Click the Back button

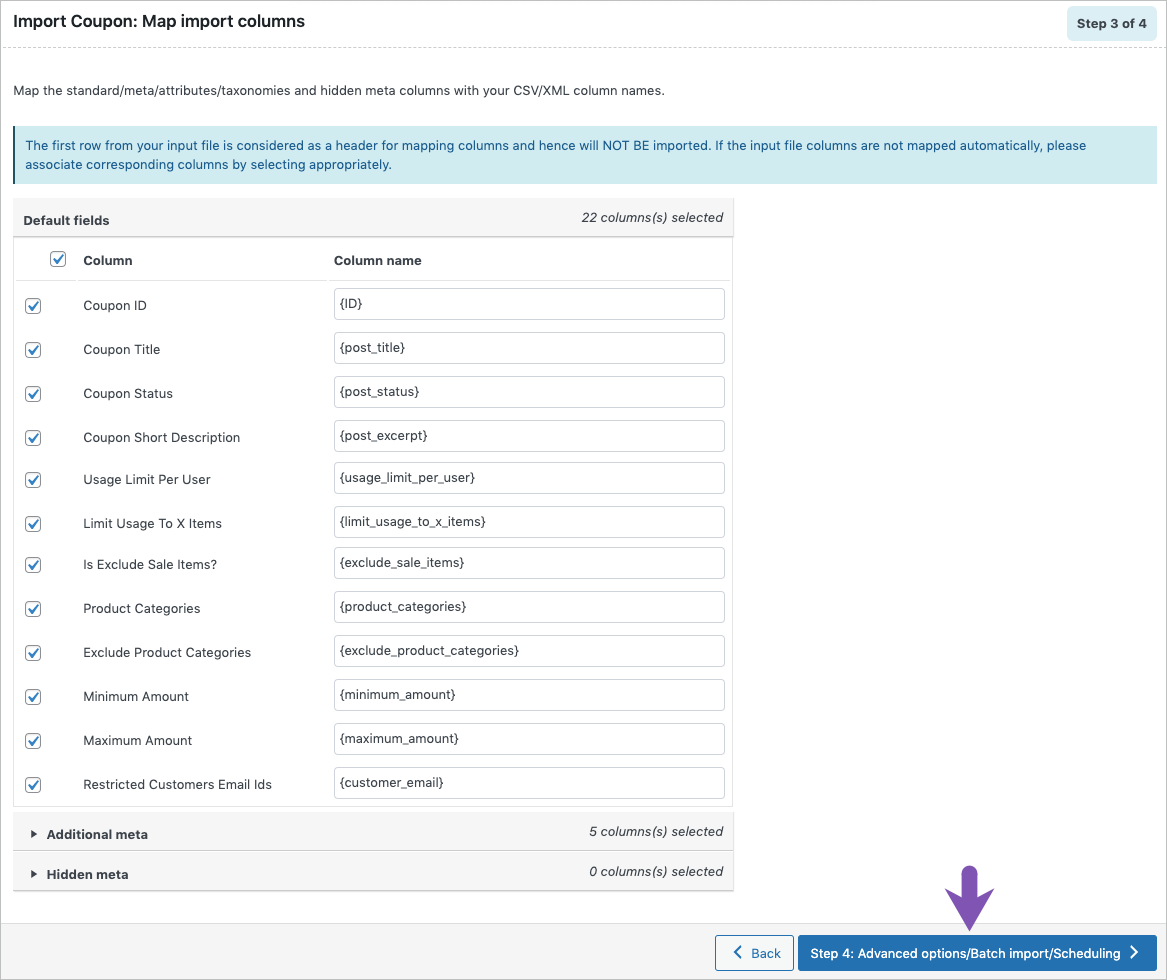coord(754,952)
